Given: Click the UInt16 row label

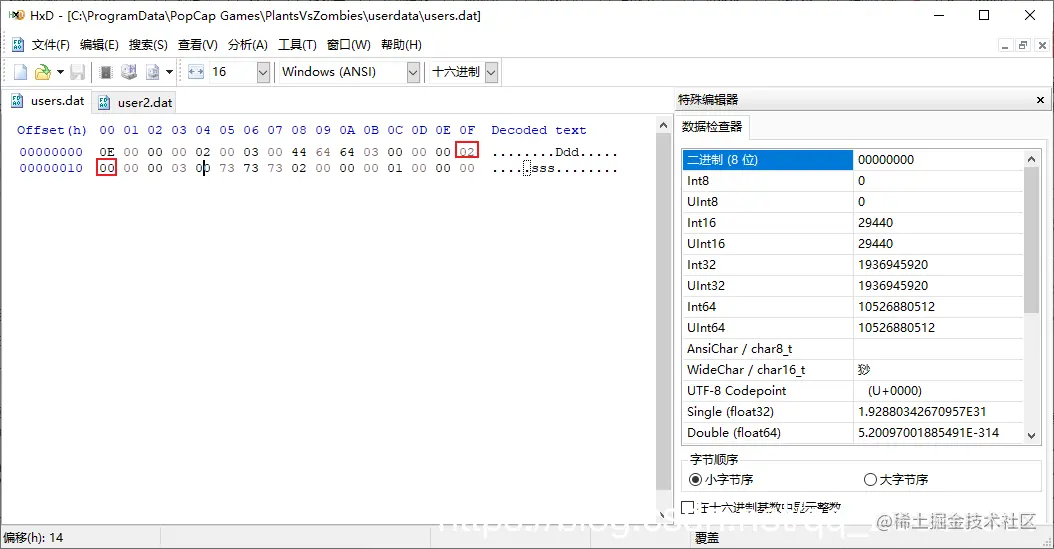Looking at the screenshot, I should pyautogui.click(x=706, y=243).
